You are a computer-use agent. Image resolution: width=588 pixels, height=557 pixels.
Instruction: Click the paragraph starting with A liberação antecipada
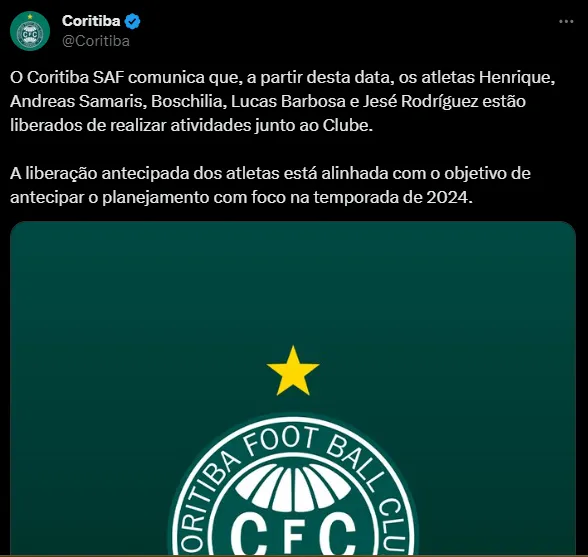pyautogui.click(x=270, y=185)
